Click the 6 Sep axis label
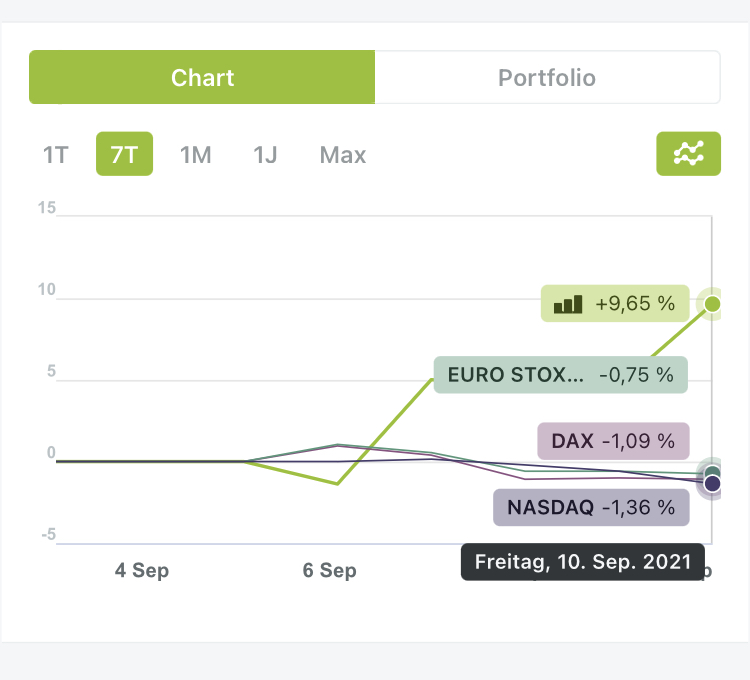 [x=330, y=571]
